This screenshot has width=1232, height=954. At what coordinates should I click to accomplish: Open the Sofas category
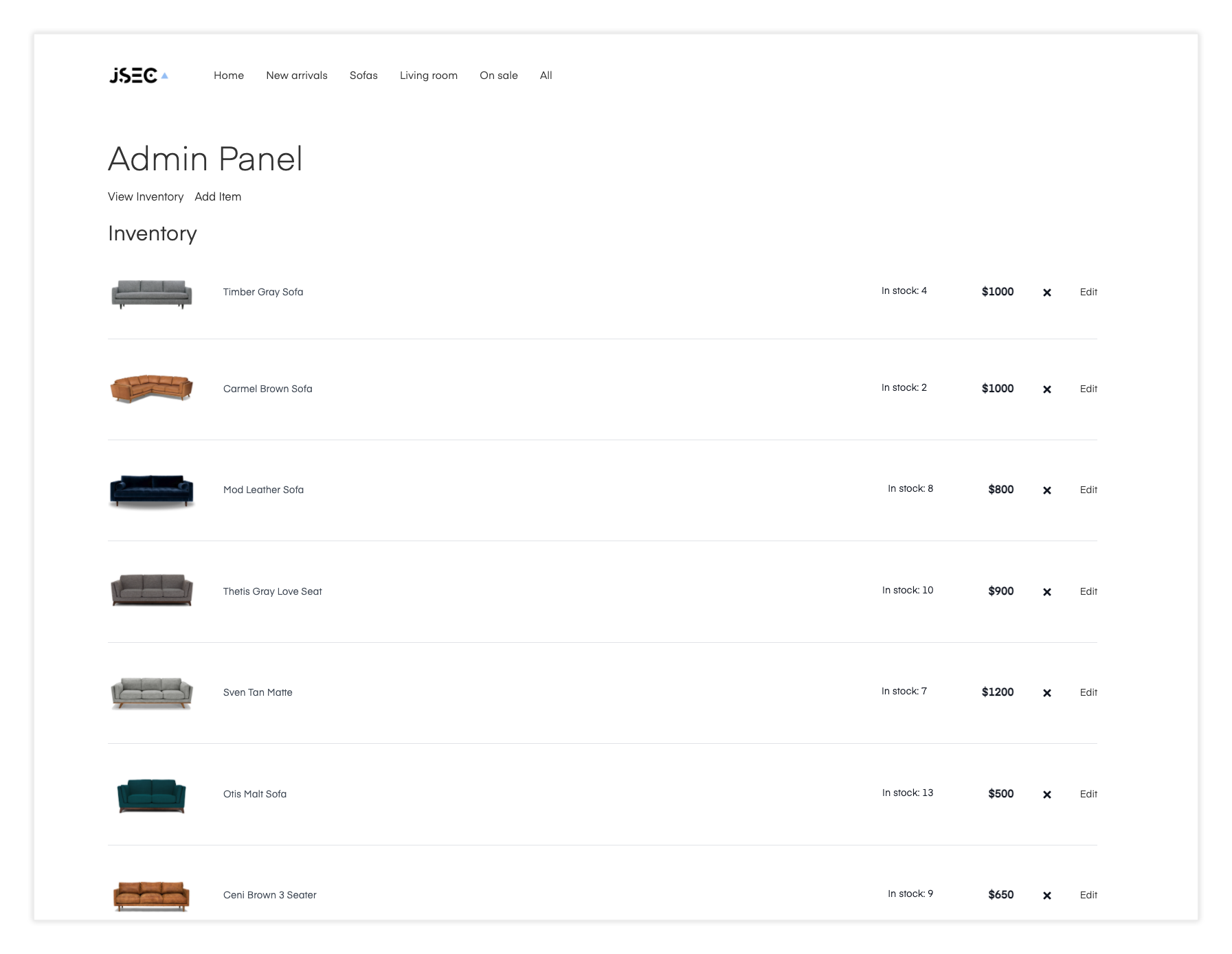(363, 76)
